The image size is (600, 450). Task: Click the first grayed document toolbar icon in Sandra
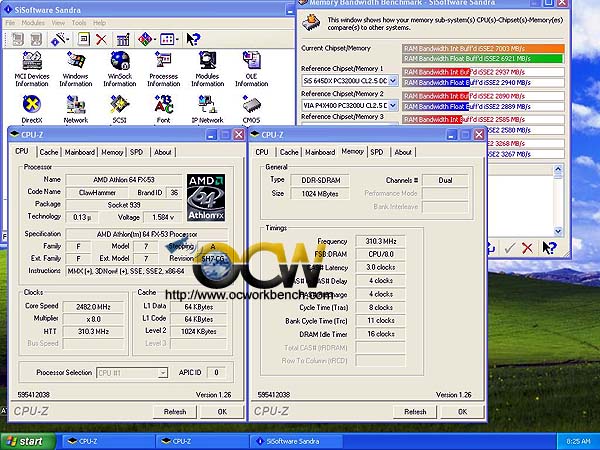pyautogui.click(x=18, y=39)
